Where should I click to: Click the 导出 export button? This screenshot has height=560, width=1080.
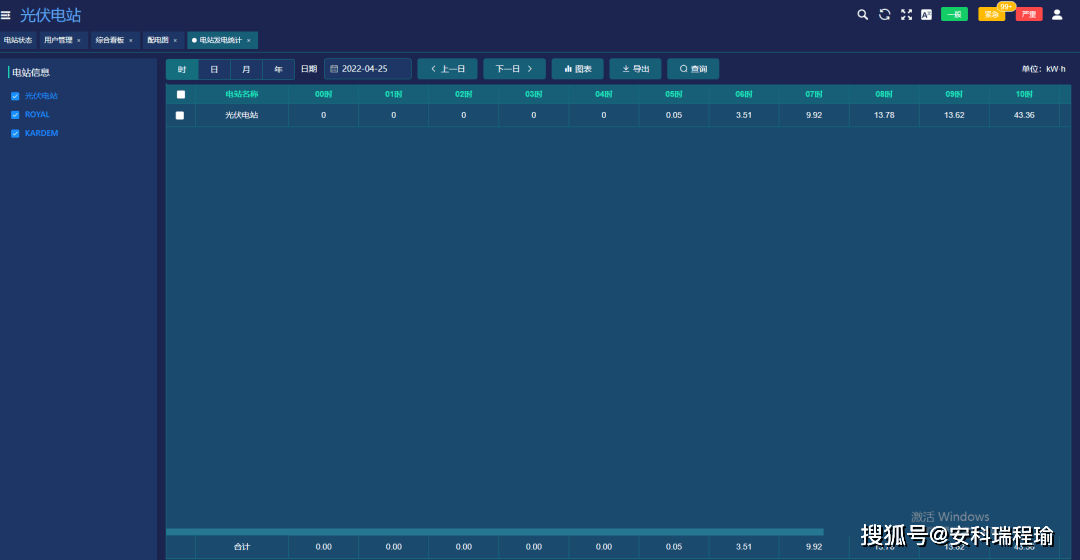[x=636, y=69]
